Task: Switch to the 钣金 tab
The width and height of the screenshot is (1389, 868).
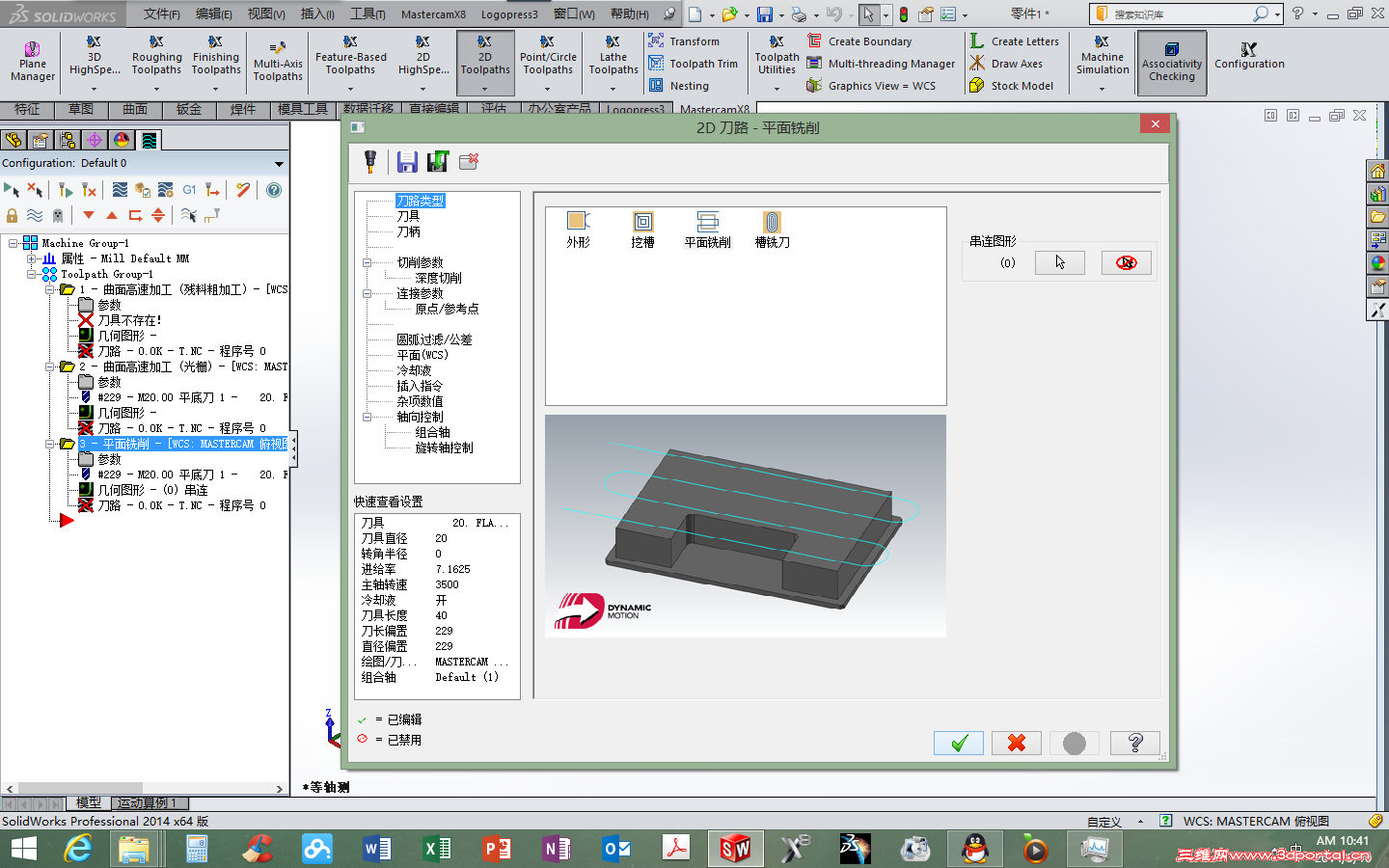Action: (x=189, y=109)
